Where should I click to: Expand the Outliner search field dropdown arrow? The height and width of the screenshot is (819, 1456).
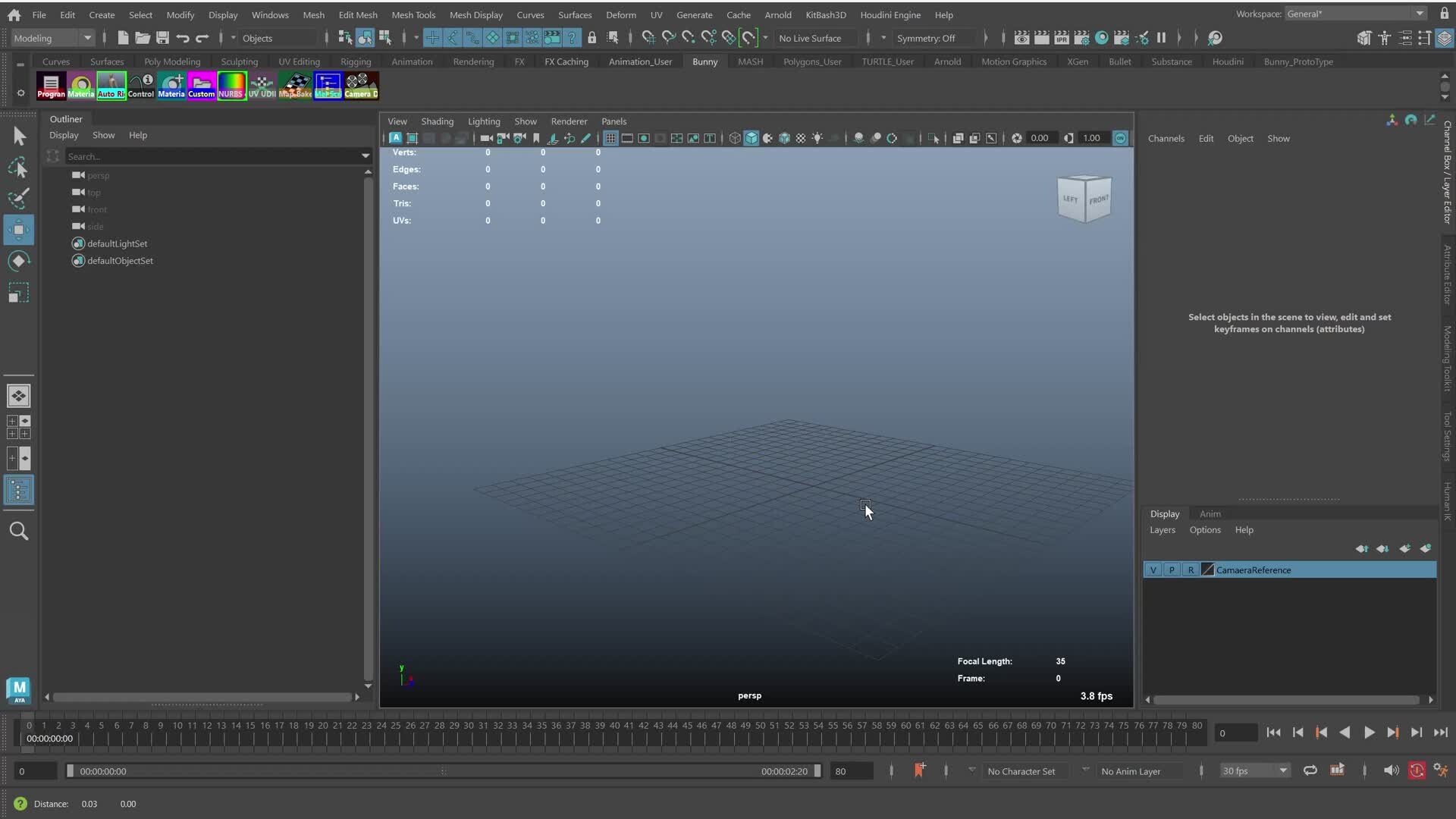click(366, 156)
